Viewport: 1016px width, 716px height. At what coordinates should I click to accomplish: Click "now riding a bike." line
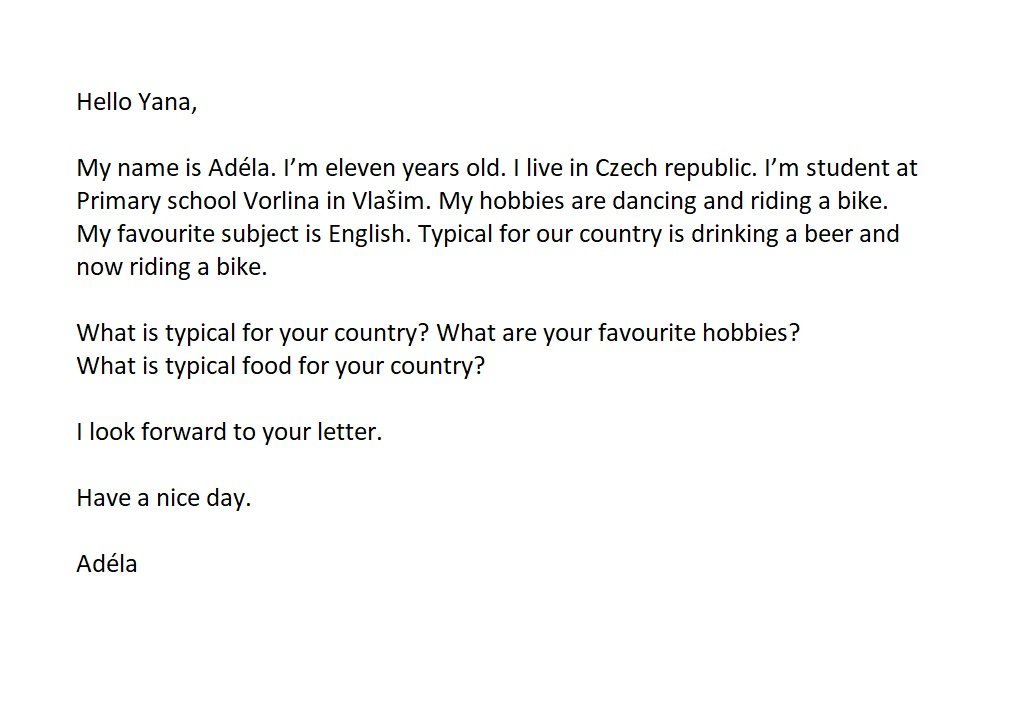(172, 268)
